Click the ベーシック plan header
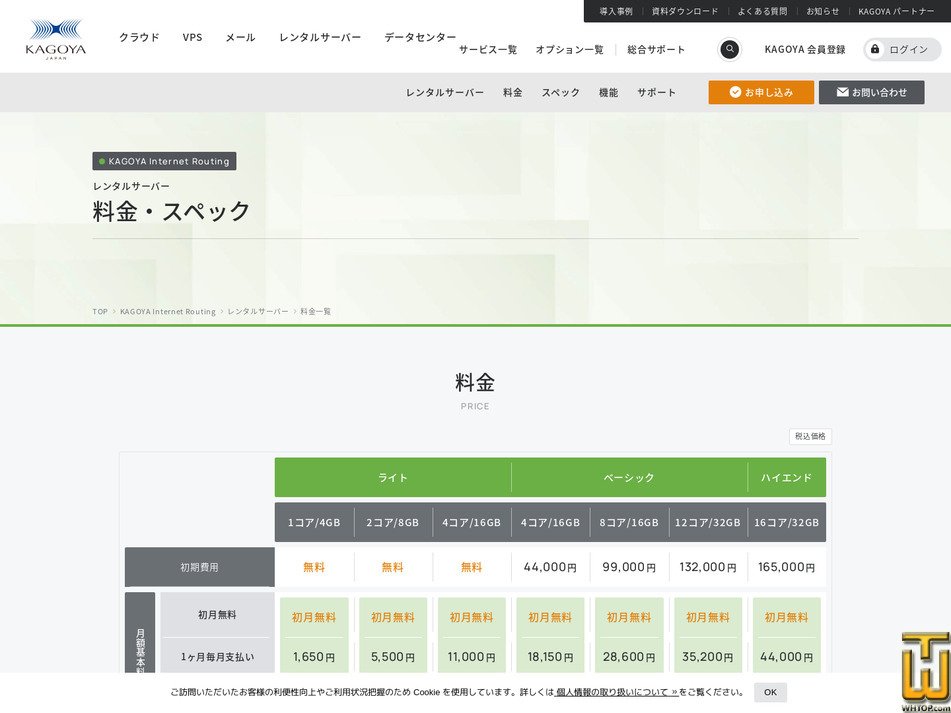The image size is (951, 713). 629,477
